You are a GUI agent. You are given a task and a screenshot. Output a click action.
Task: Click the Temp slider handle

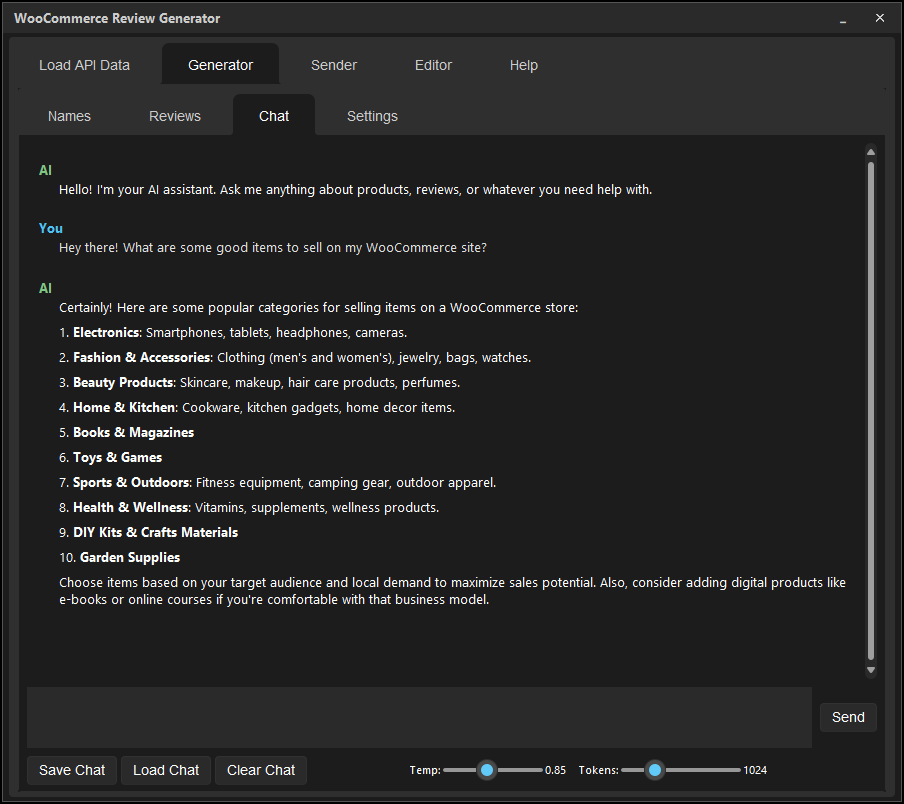point(487,770)
